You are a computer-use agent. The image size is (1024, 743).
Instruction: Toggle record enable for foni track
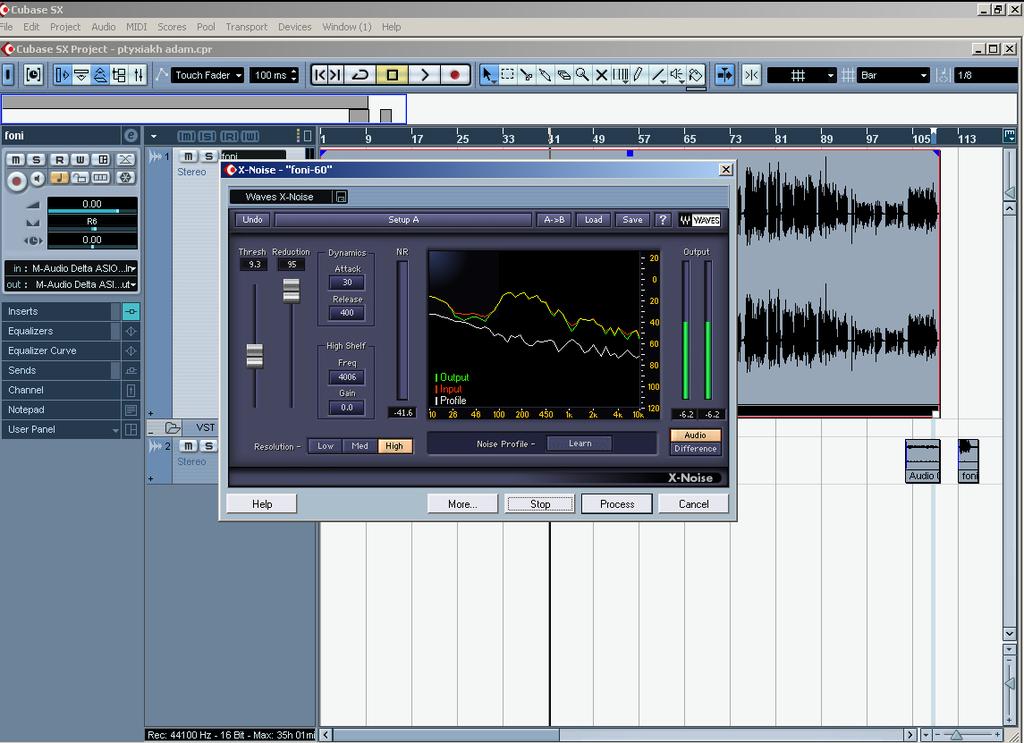coord(16,180)
